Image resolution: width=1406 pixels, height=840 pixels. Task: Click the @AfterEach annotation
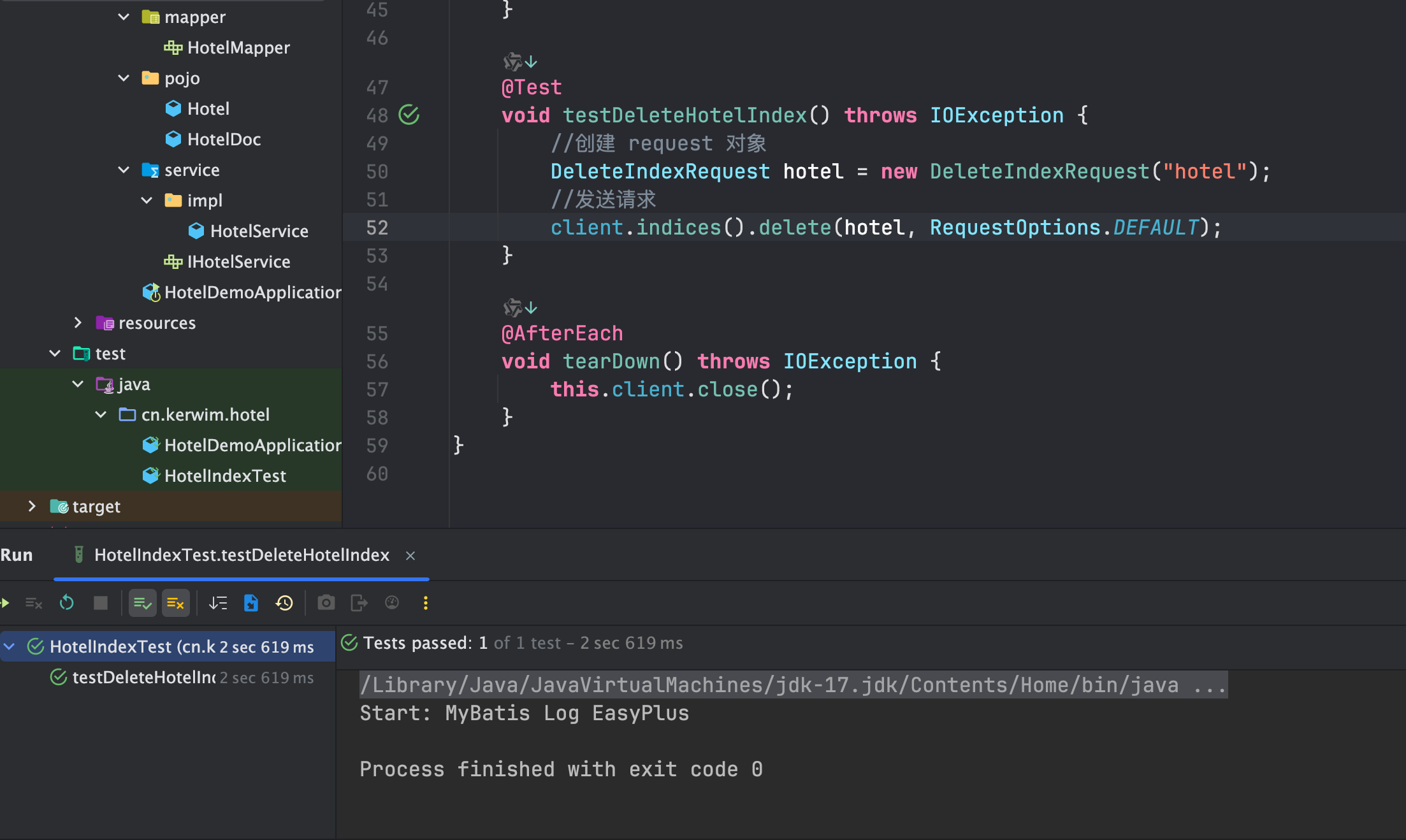click(562, 333)
